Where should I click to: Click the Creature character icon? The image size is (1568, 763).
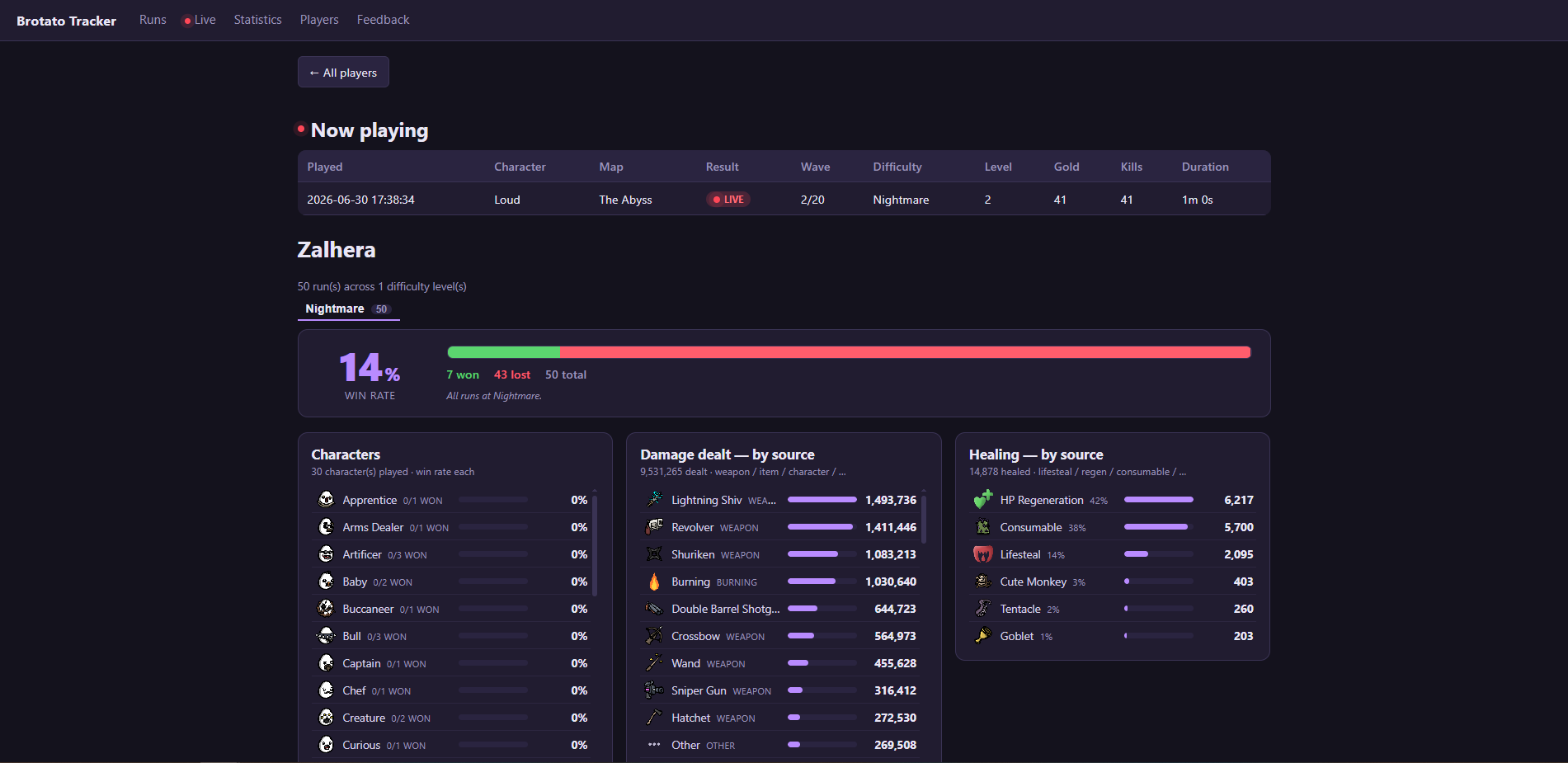pyautogui.click(x=327, y=717)
